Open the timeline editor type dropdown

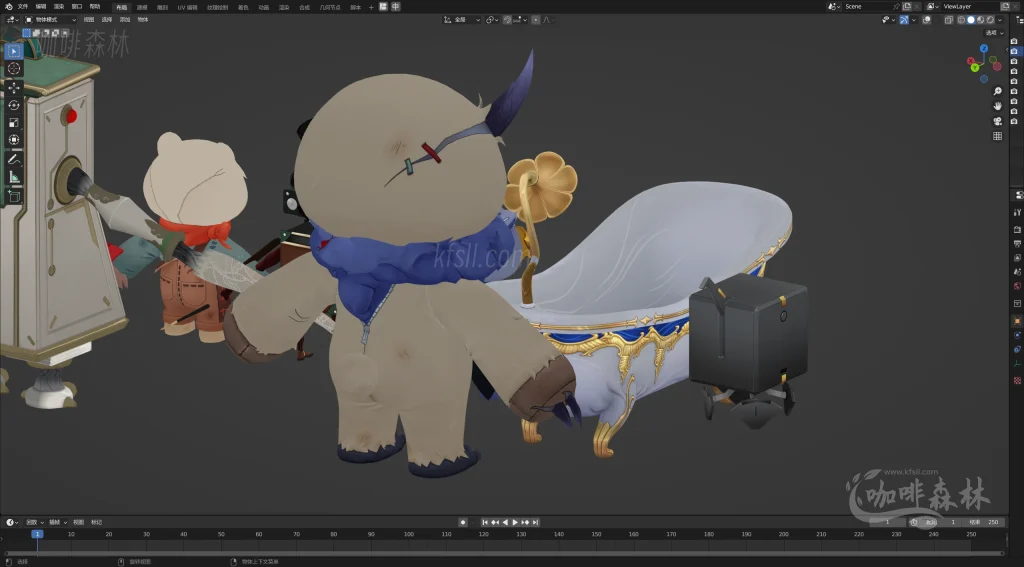(12, 522)
